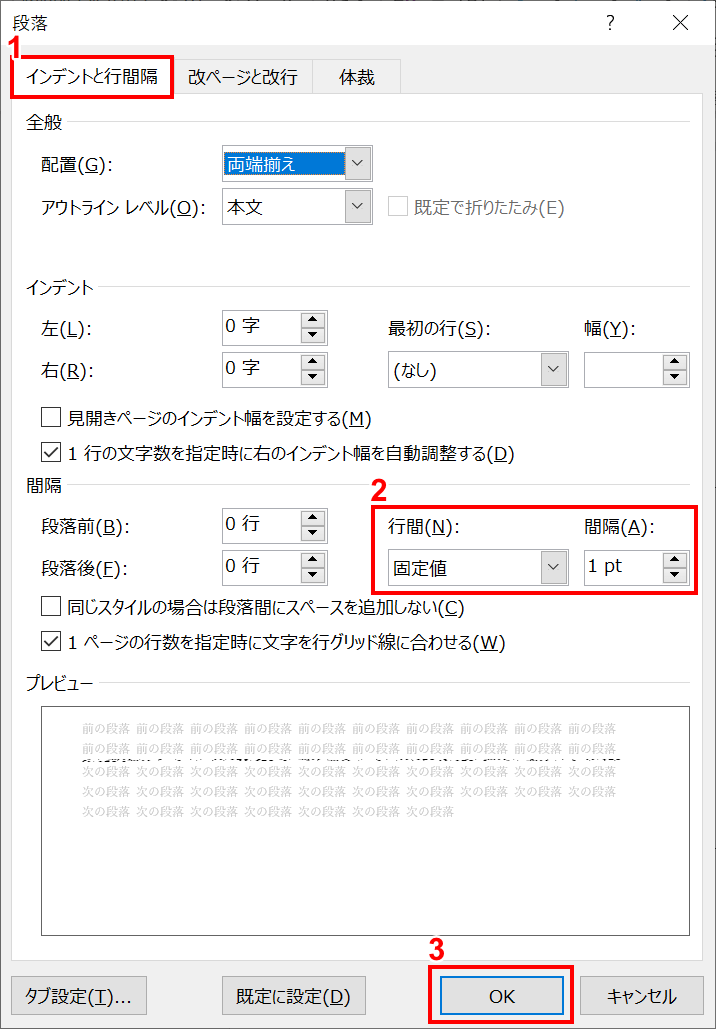Click the 右 indent input field
716x1029 pixels.
coord(263,369)
